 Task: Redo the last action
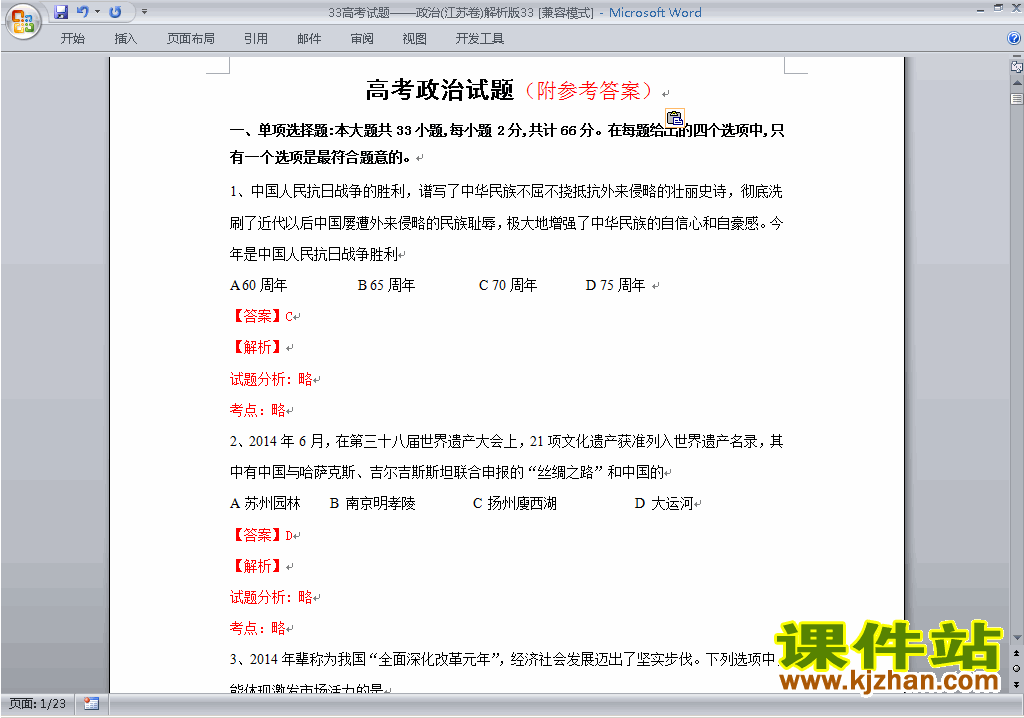pyautogui.click(x=115, y=12)
